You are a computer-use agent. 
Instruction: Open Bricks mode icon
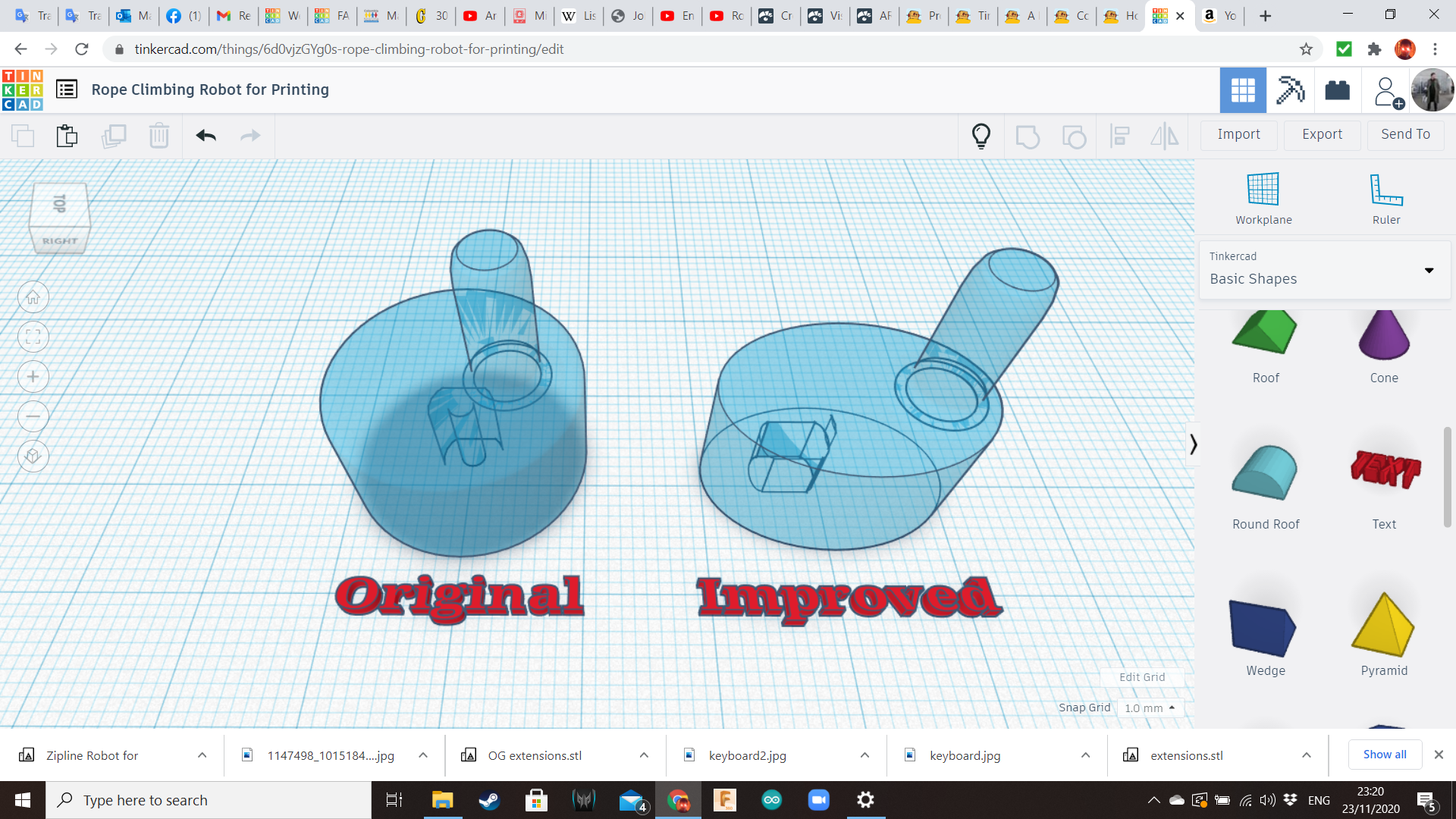[x=1337, y=90]
